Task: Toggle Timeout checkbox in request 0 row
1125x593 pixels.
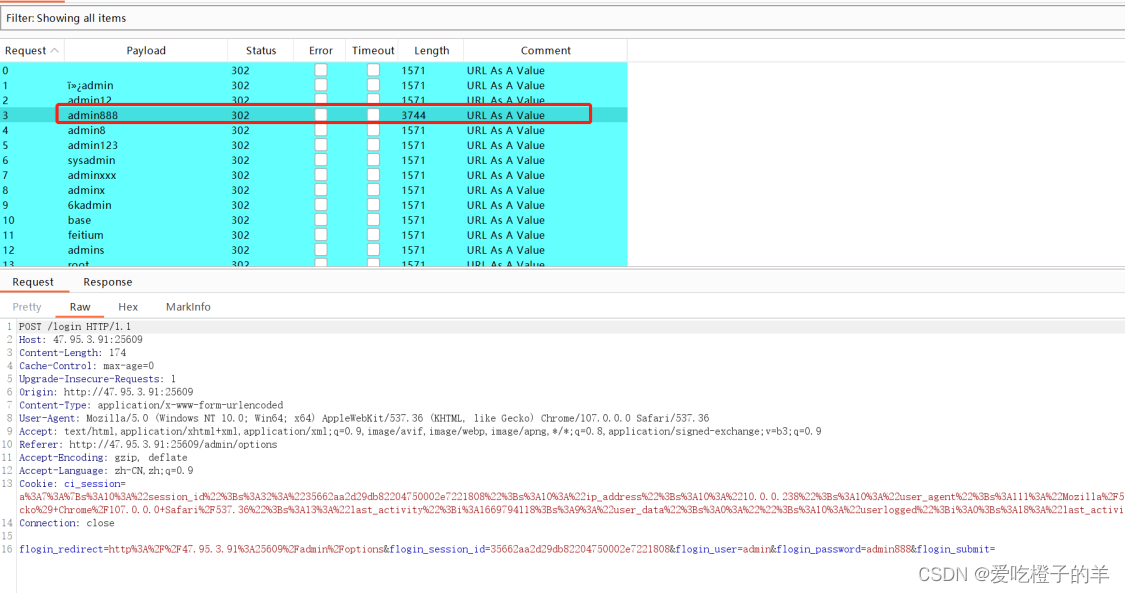Action: 373,70
